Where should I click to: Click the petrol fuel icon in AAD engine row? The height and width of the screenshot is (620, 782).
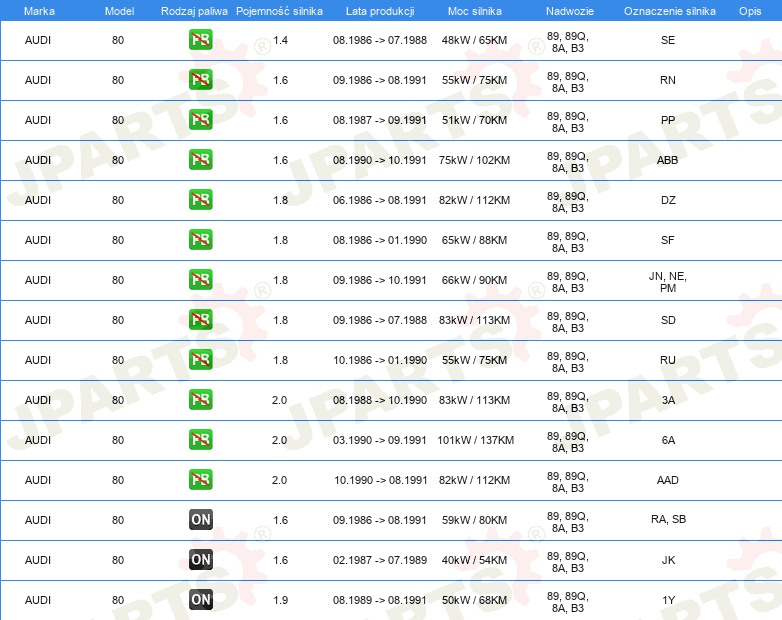tap(200, 480)
